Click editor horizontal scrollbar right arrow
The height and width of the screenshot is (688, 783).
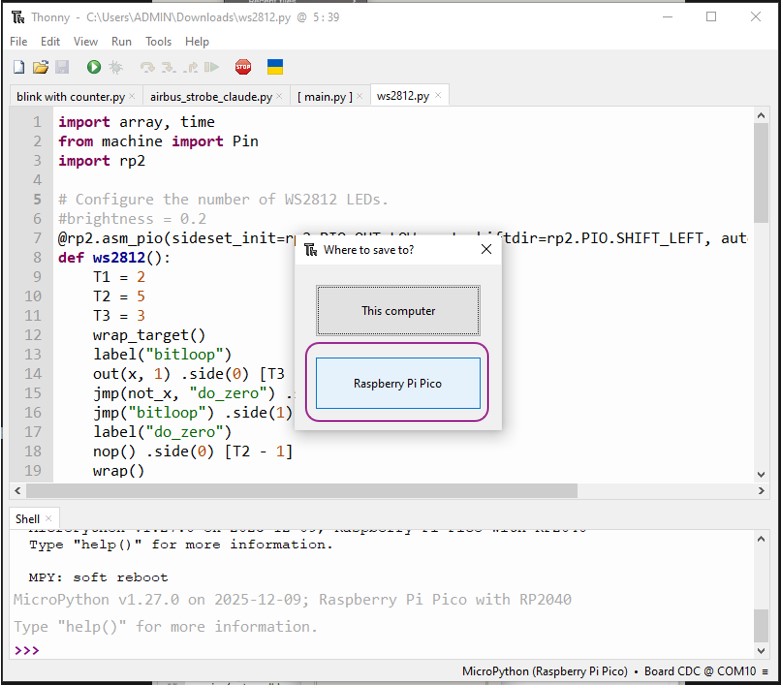tap(761, 491)
